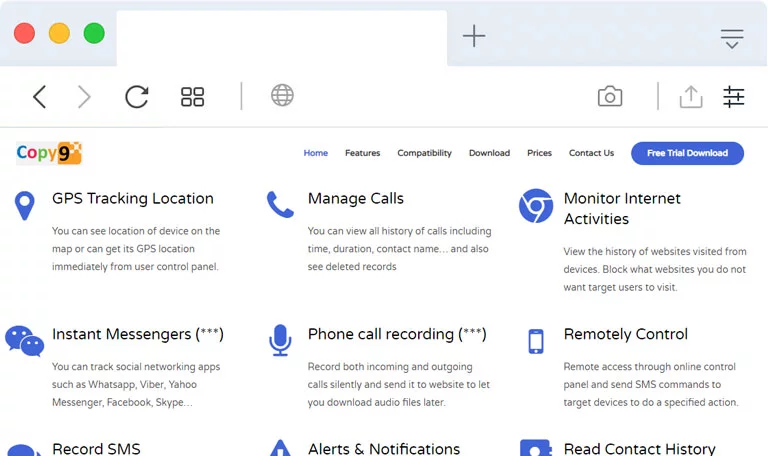Click text 'target devices to do a specified action.'
The width and height of the screenshot is (768, 456).
pos(650,402)
